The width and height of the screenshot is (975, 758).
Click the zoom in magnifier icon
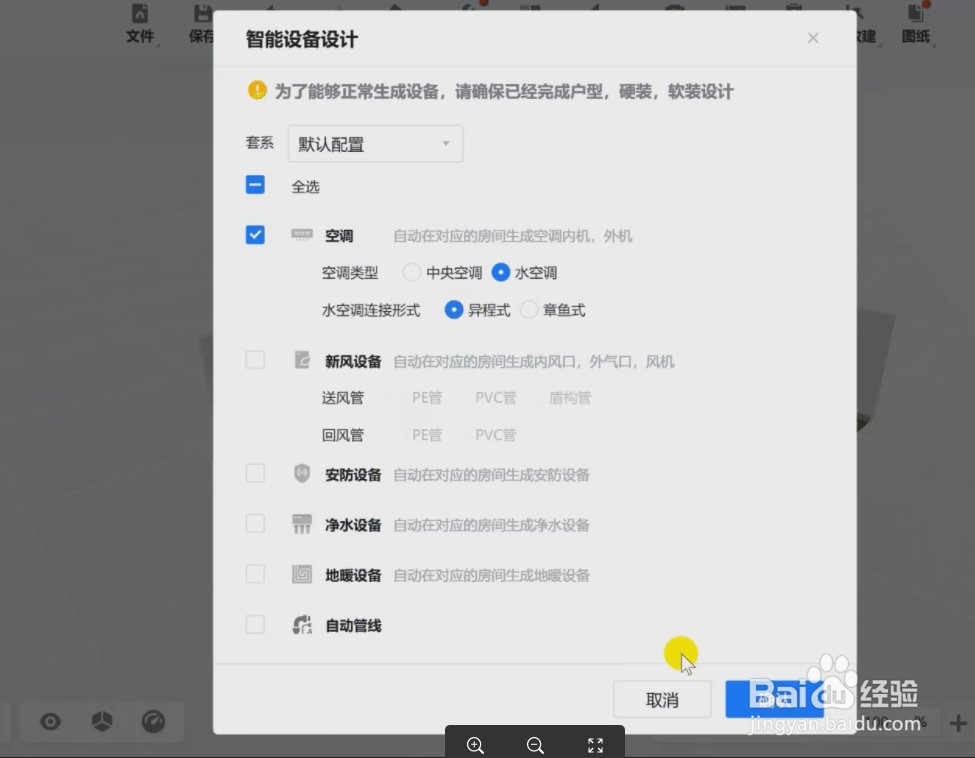(475, 745)
